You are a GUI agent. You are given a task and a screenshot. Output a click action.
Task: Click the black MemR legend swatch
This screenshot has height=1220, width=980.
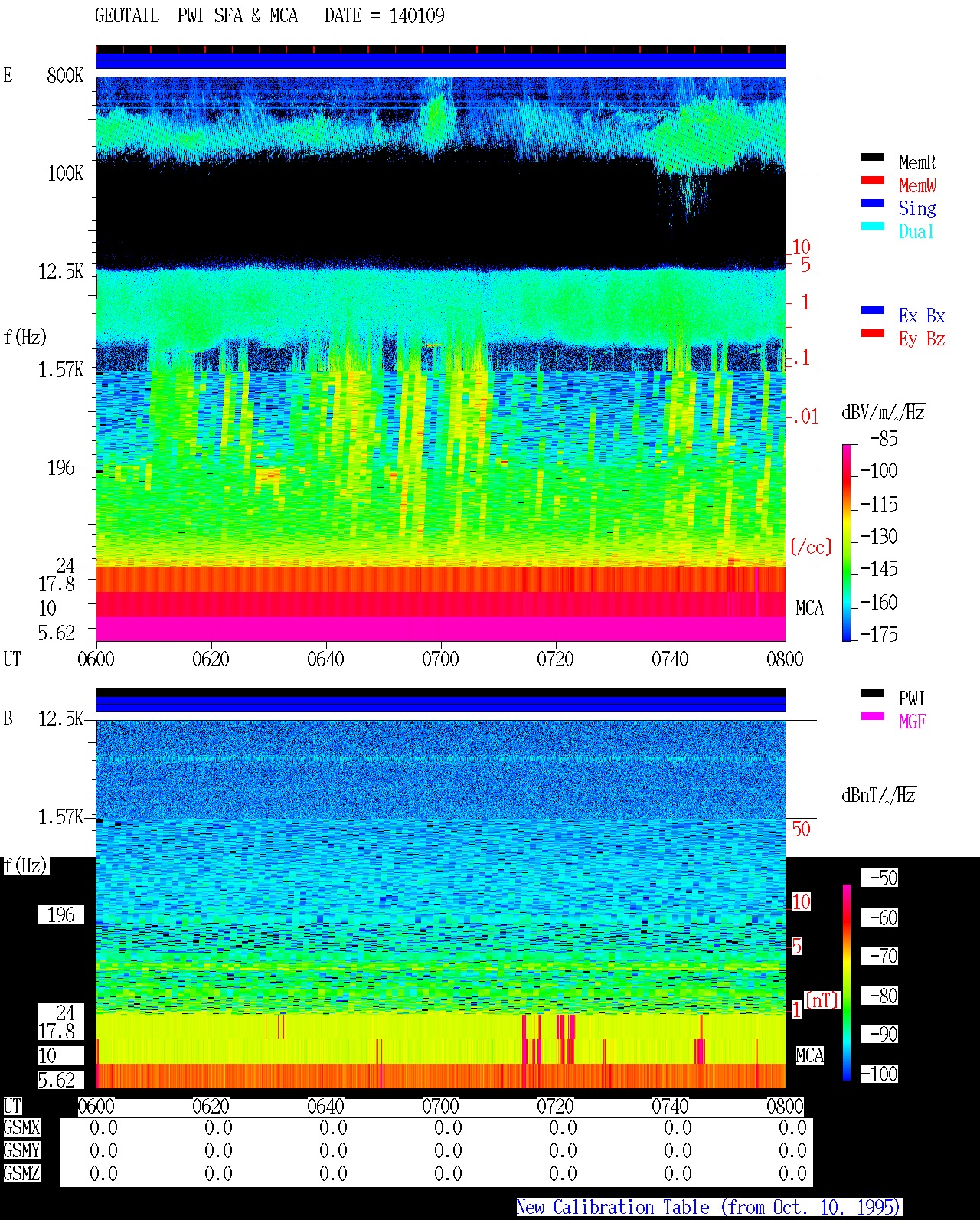pos(873,157)
